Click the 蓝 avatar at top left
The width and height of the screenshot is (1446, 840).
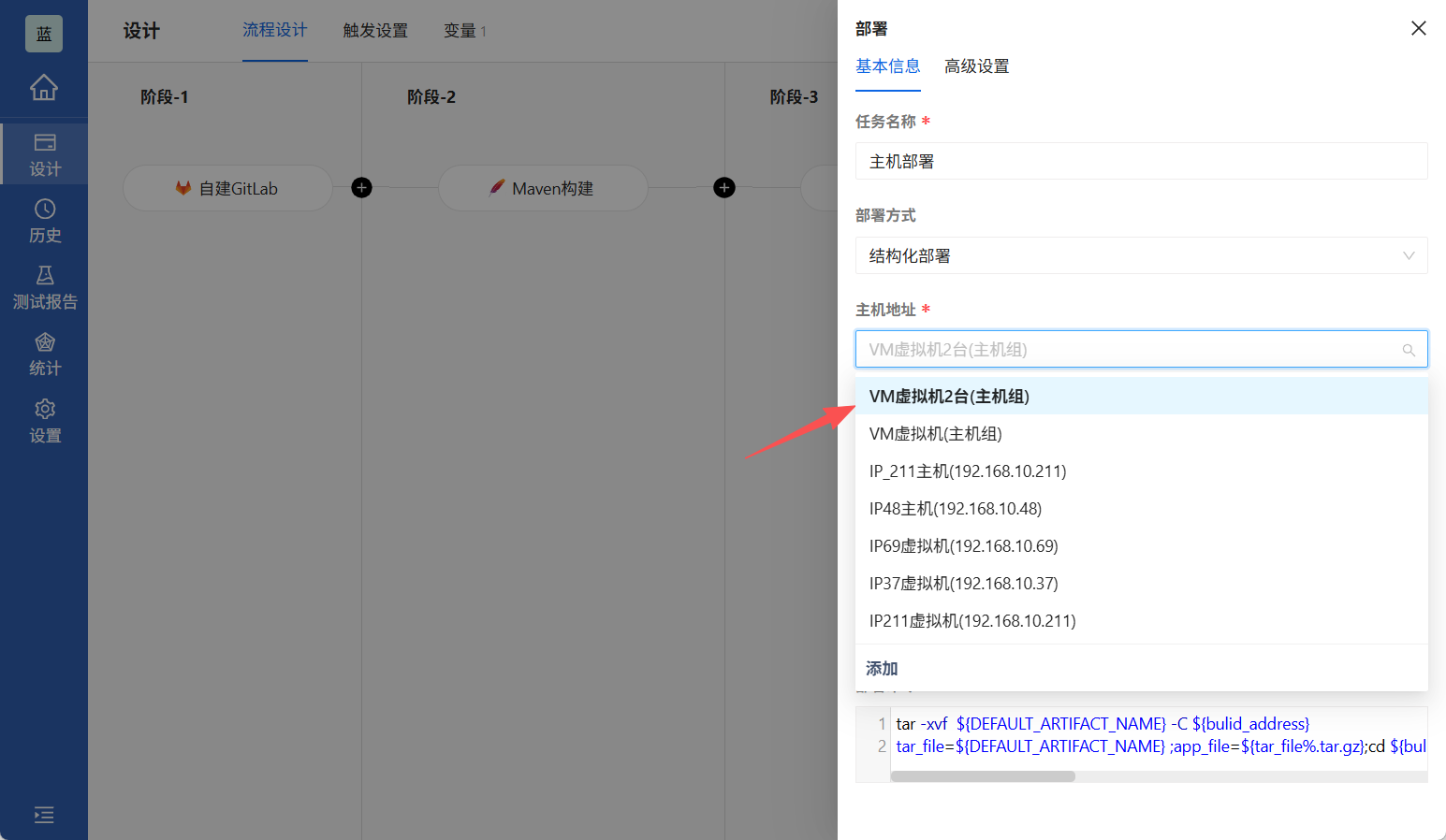(x=43, y=33)
